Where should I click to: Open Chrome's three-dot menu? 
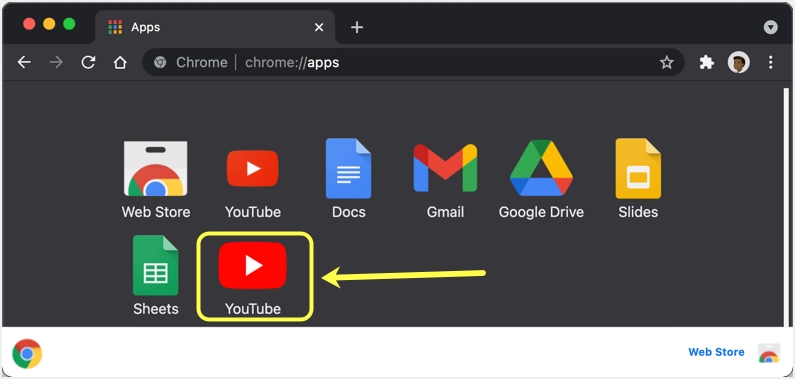point(770,62)
